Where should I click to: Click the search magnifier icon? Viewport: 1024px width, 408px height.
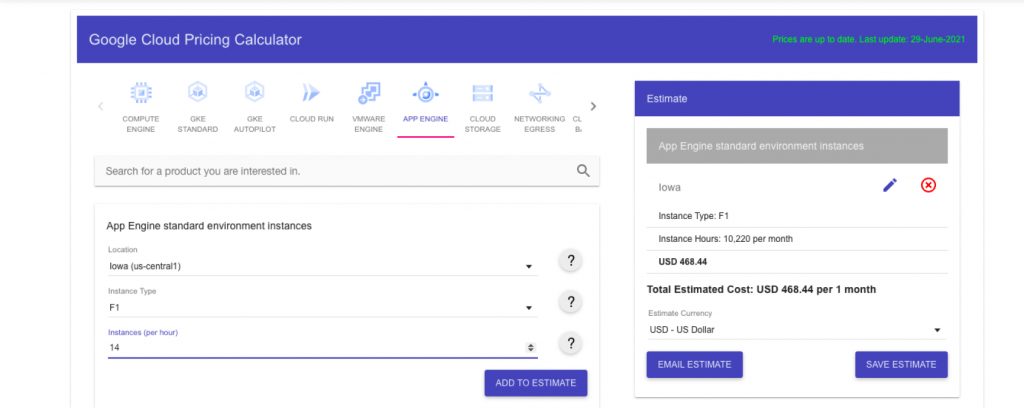[x=583, y=171]
